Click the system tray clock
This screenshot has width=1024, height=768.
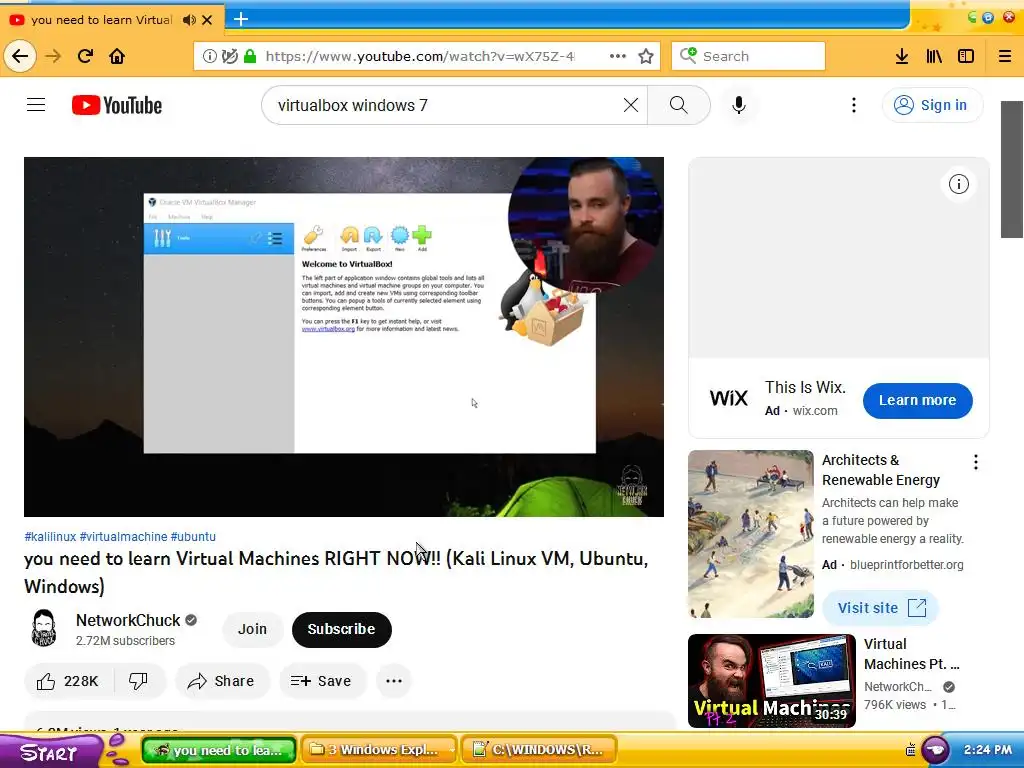(x=987, y=750)
